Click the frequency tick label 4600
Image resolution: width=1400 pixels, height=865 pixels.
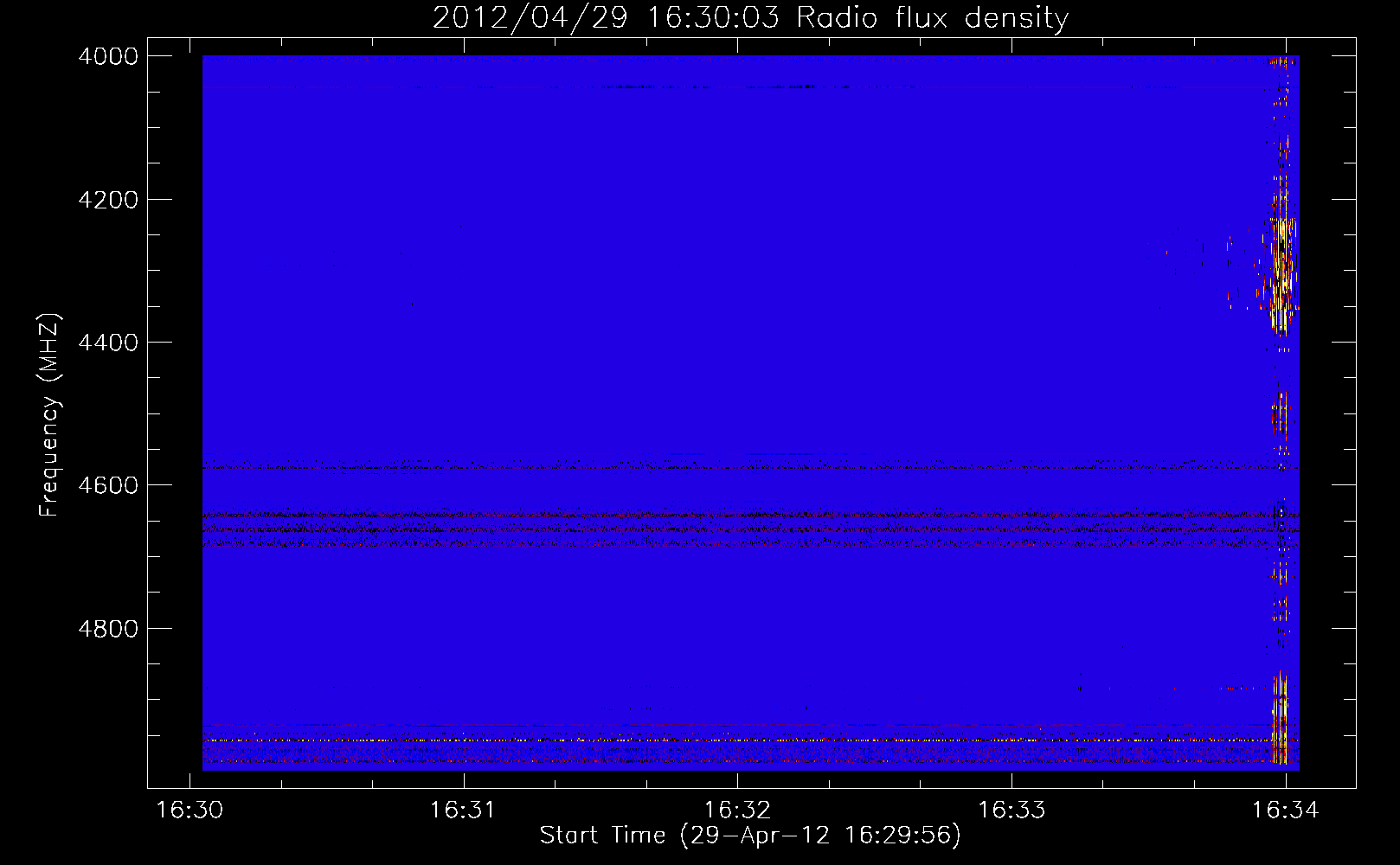point(108,485)
